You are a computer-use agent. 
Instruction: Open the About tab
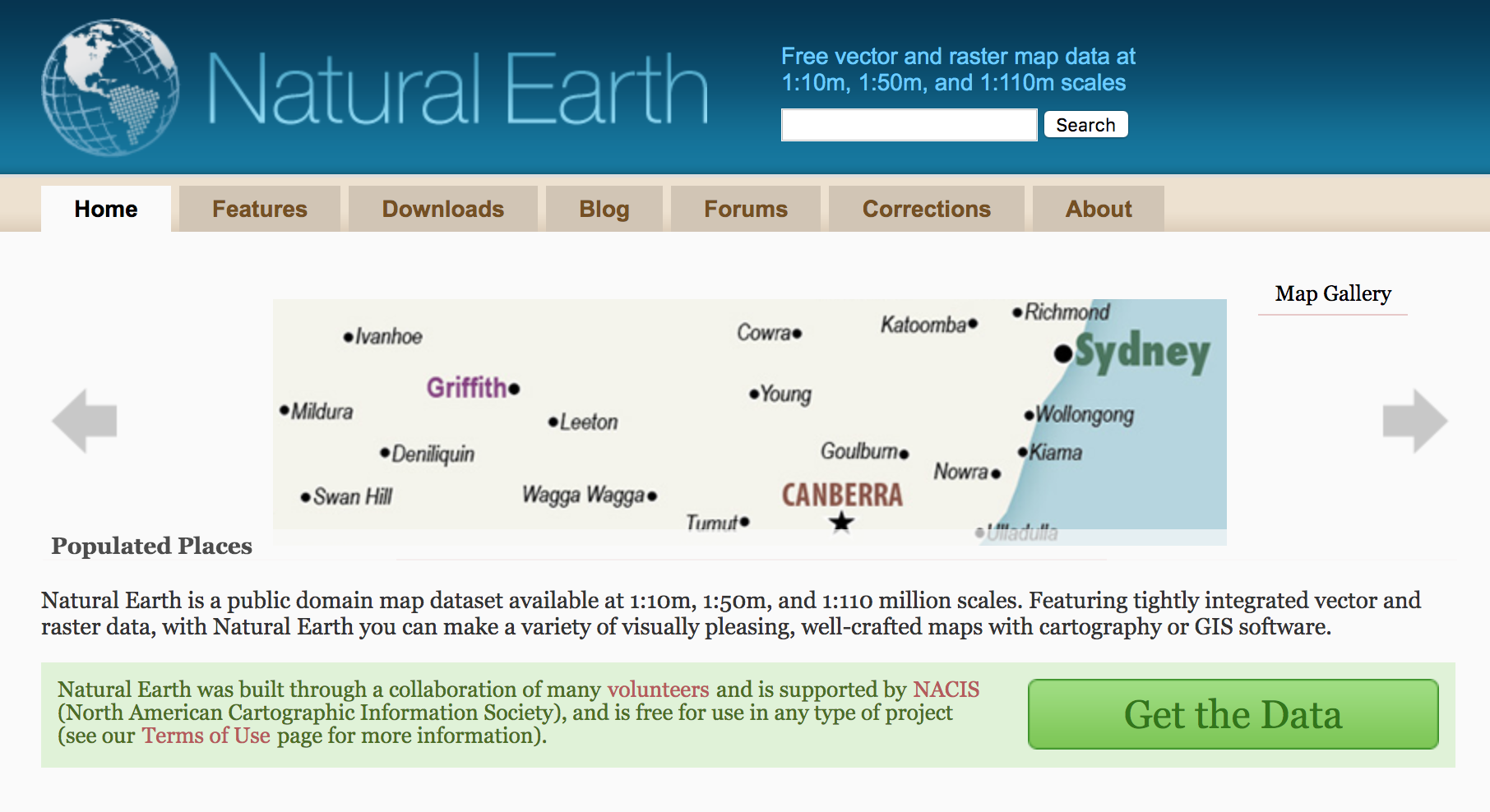point(1099,209)
